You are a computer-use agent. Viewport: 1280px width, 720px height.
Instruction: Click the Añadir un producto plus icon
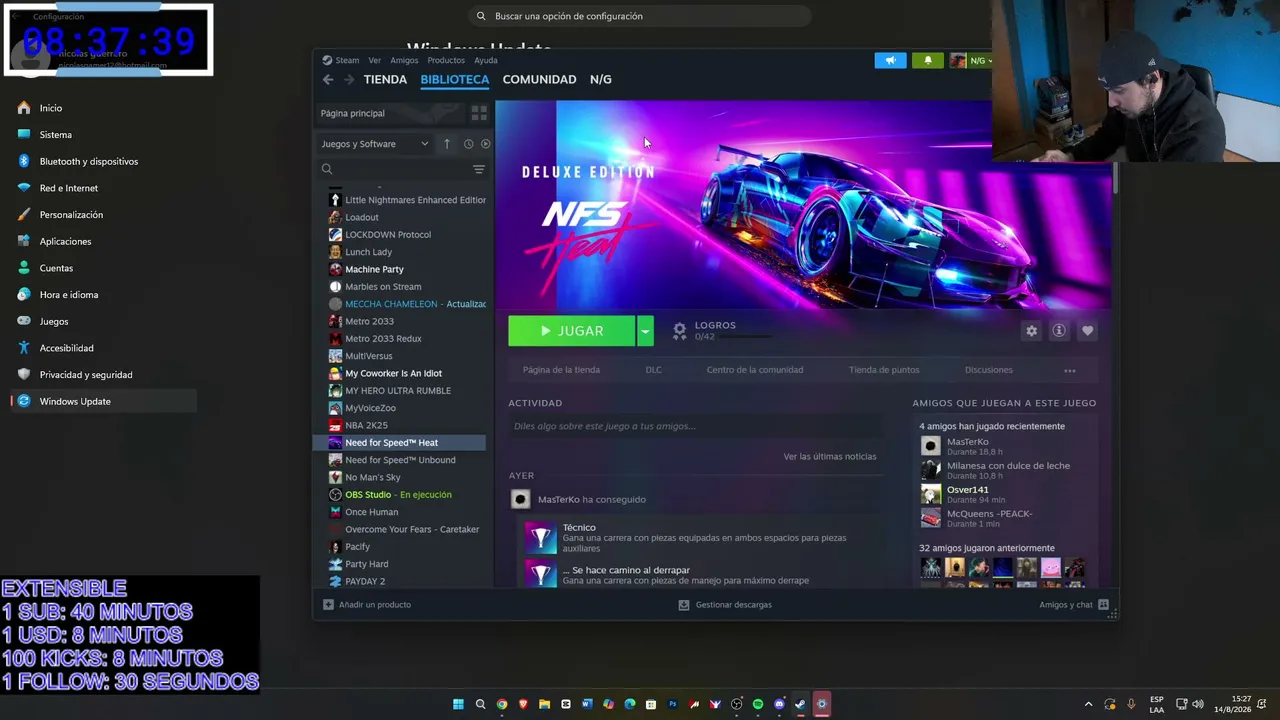click(x=328, y=605)
